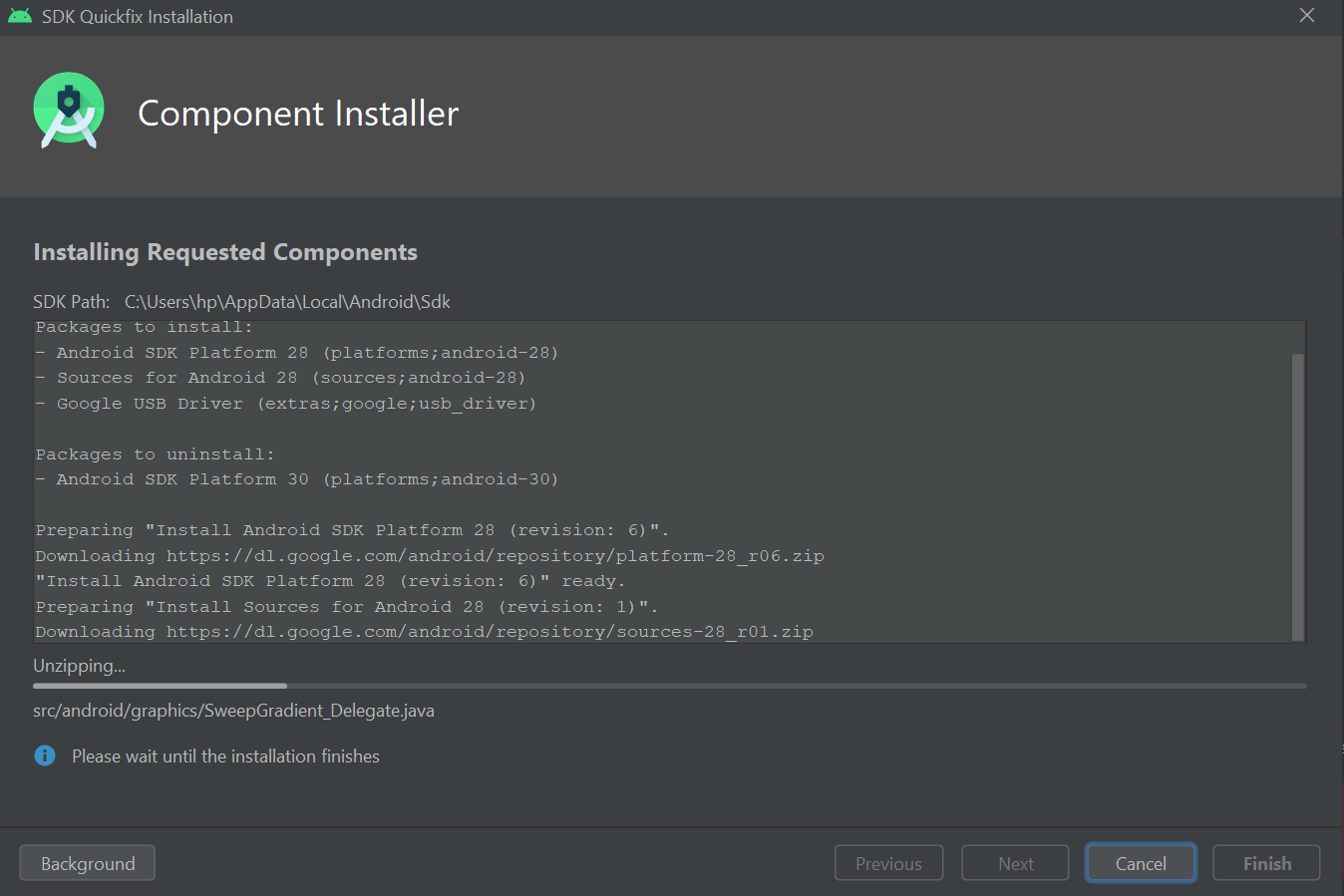Click the SDK Path value C:\Users\hp\AppData\Local\Android\Sdk
1344x896 pixels.
pos(287,301)
